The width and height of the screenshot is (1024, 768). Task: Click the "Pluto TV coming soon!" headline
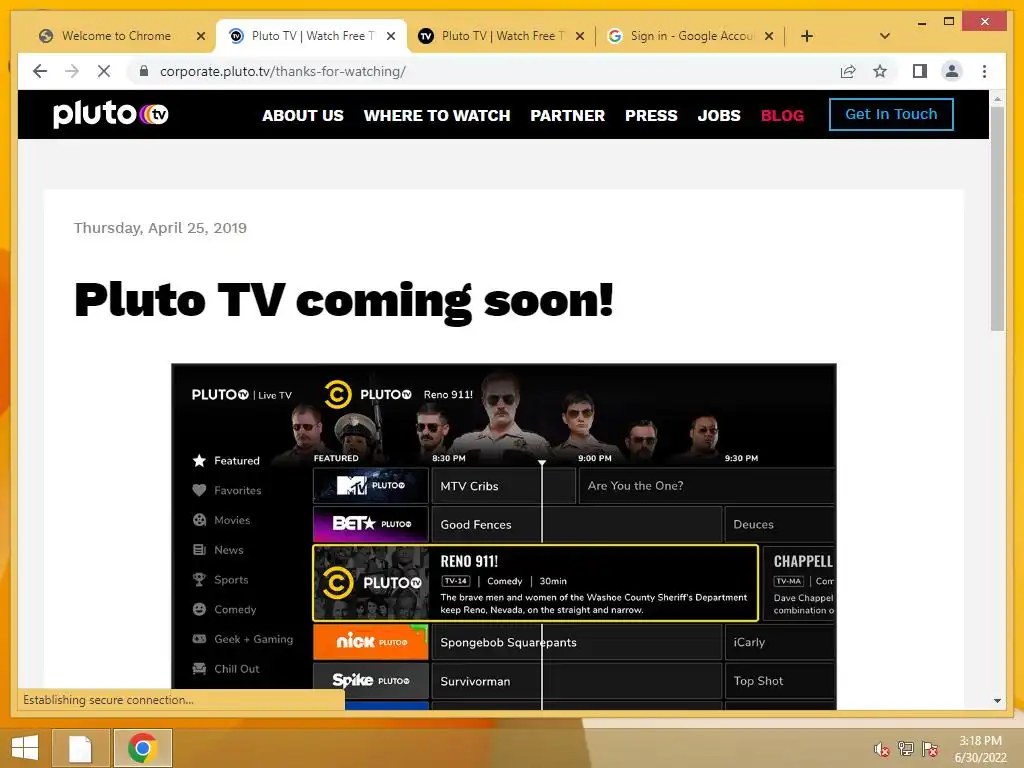344,300
